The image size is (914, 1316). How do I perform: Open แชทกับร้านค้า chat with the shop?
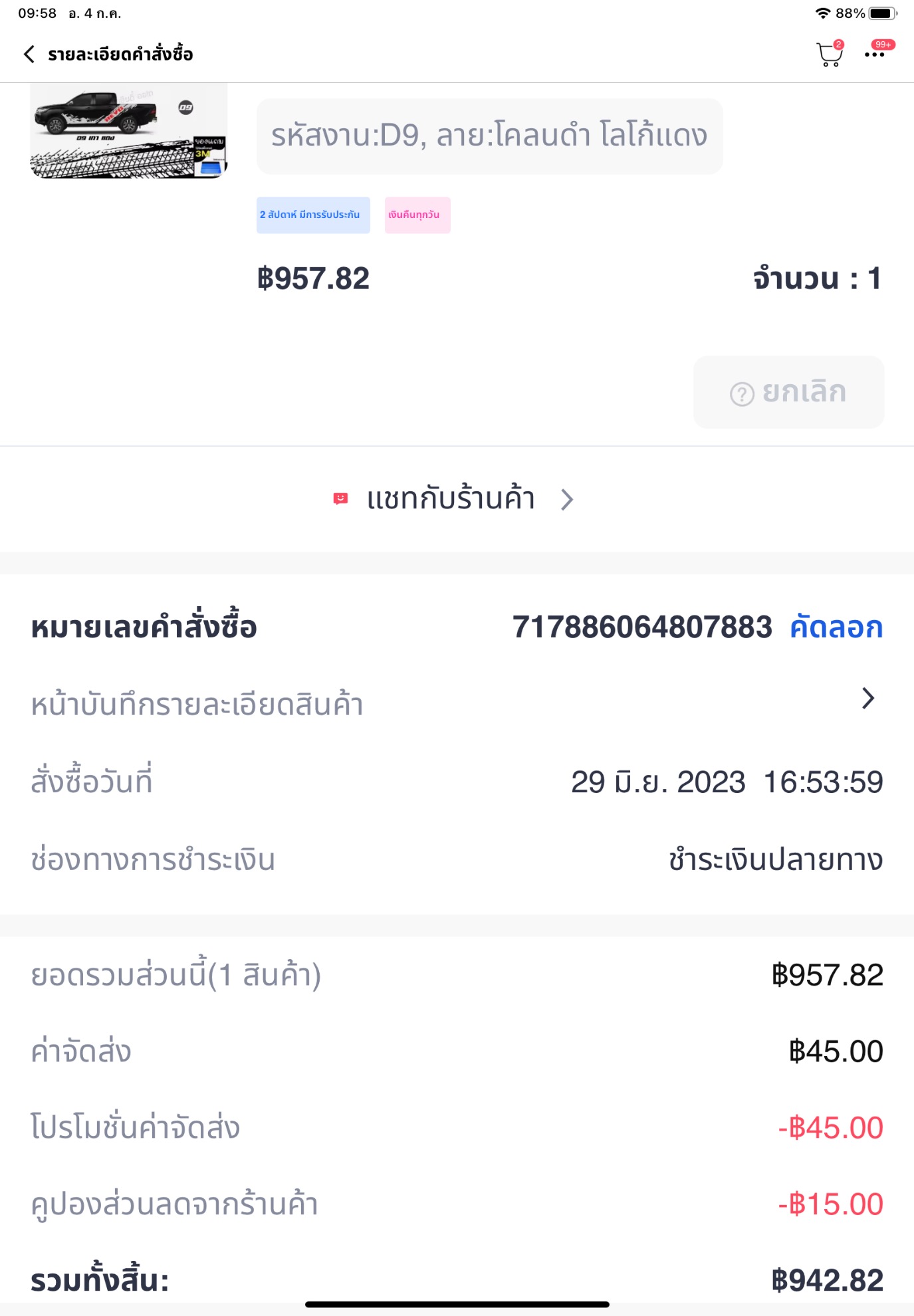tap(451, 499)
